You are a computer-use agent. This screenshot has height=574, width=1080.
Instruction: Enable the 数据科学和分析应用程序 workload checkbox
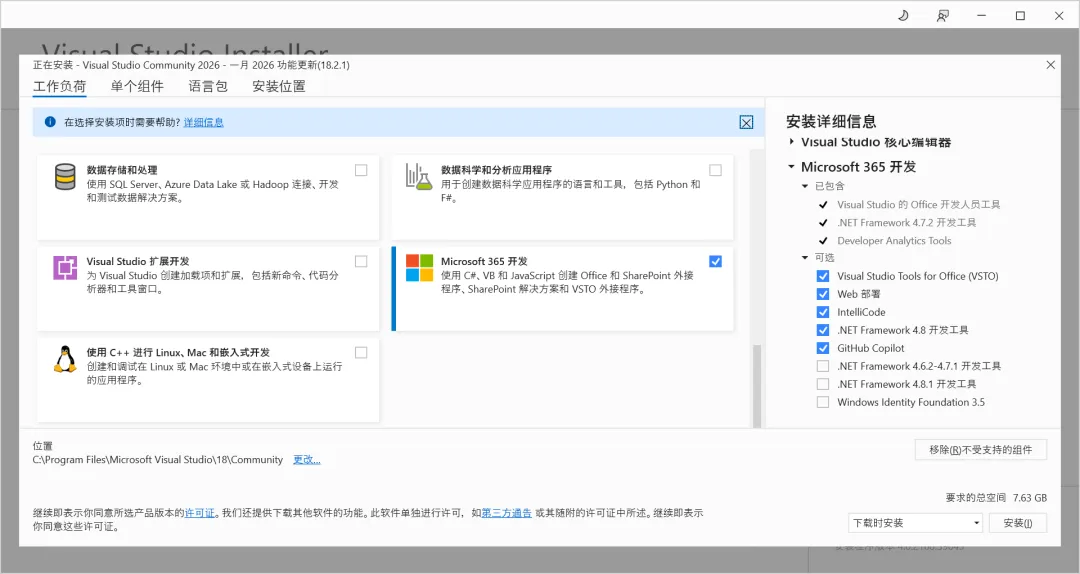coord(716,170)
